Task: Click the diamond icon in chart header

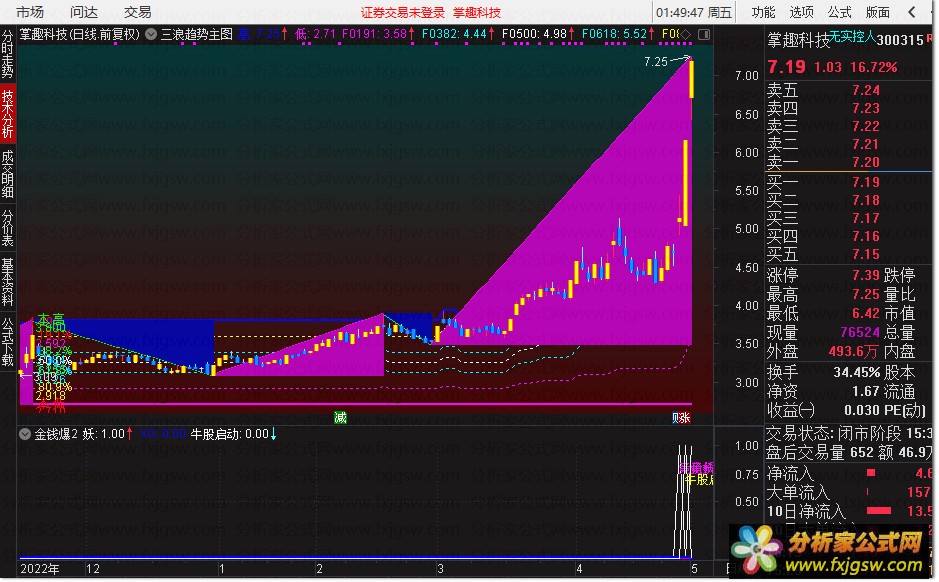Action: pos(686,35)
